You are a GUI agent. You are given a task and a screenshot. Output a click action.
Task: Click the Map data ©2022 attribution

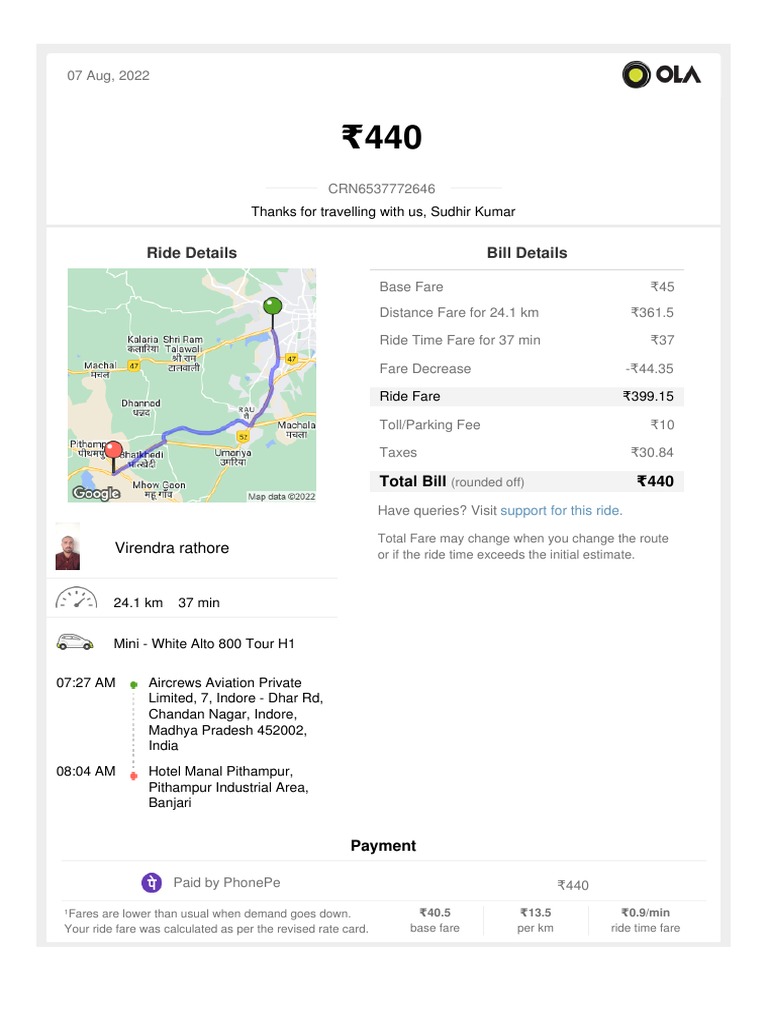(281, 496)
